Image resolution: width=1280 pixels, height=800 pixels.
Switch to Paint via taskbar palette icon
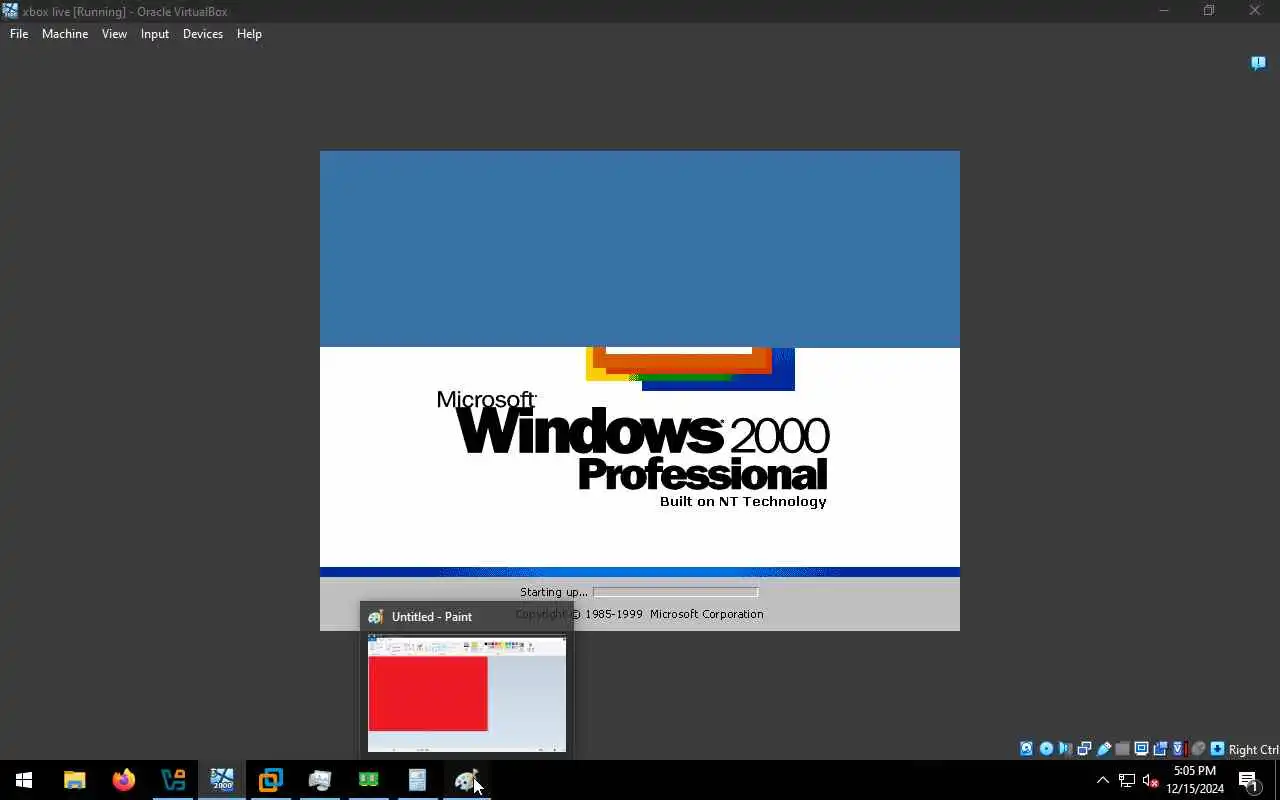point(467,780)
